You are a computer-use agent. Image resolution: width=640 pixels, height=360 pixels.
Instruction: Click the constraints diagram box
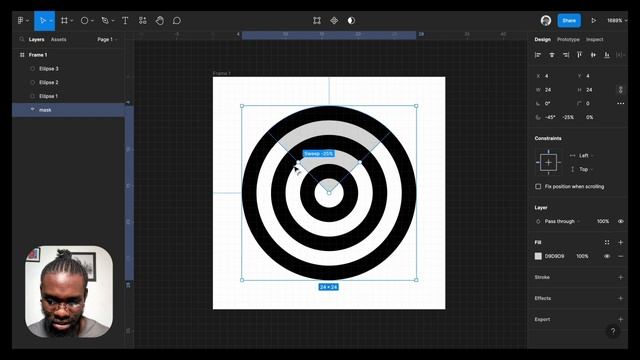[548, 162]
